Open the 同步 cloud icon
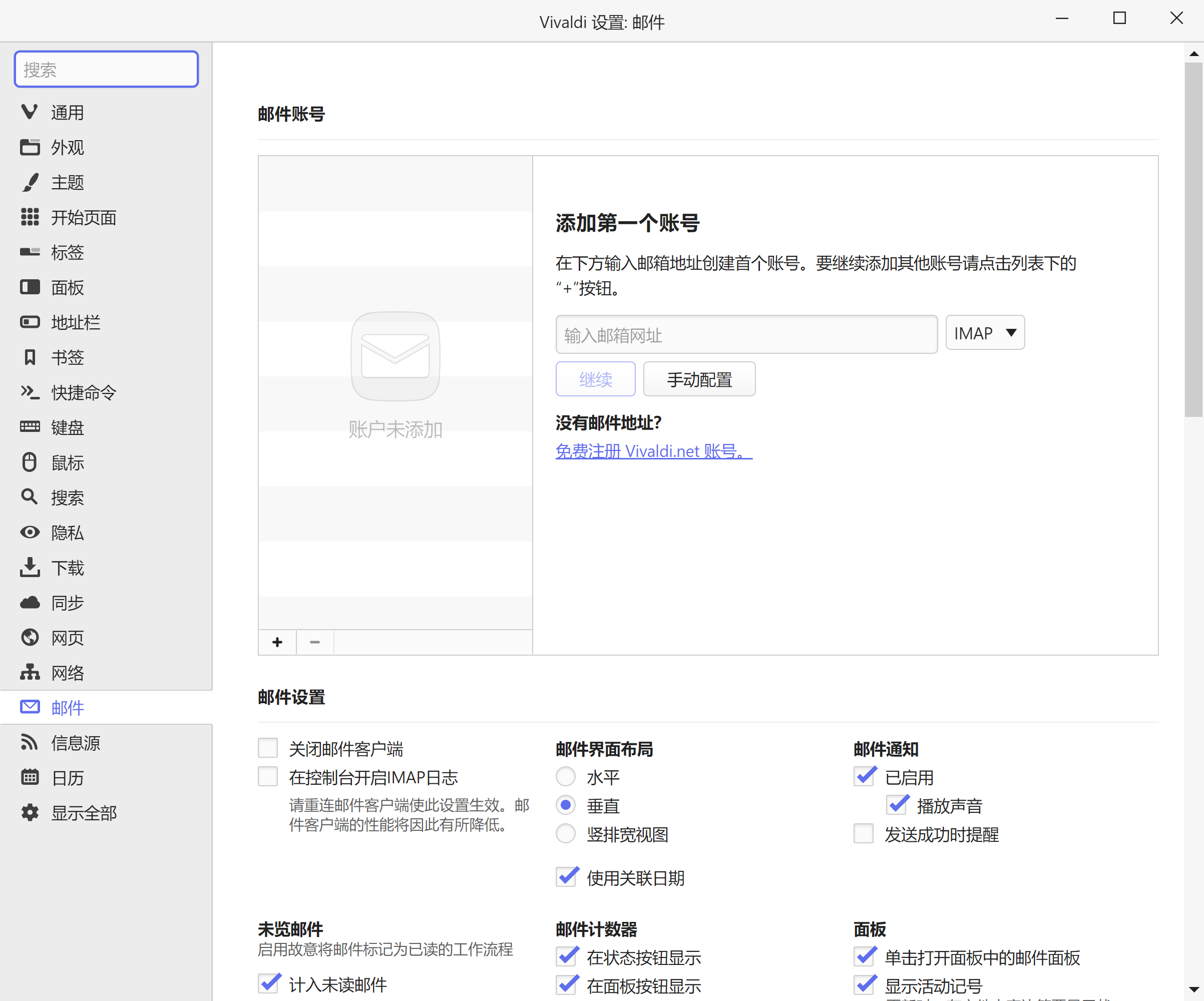This screenshot has height=1001, width=1204. (x=30, y=603)
